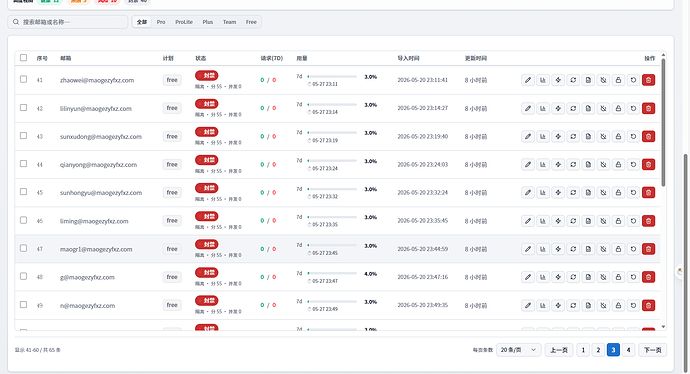Open bar chart icon for g@maogezyfxz.com
This screenshot has height=374, width=690.
pyautogui.click(x=543, y=277)
